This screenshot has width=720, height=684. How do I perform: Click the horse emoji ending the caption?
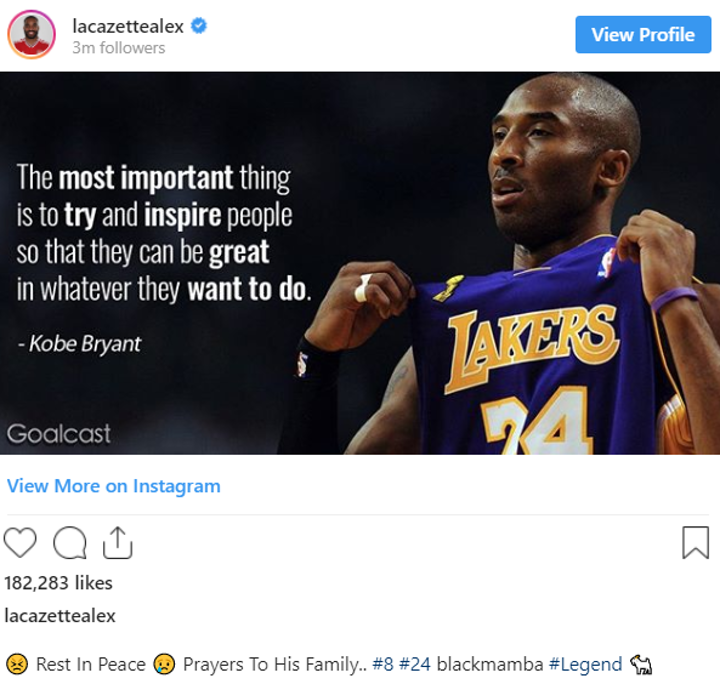(640, 664)
